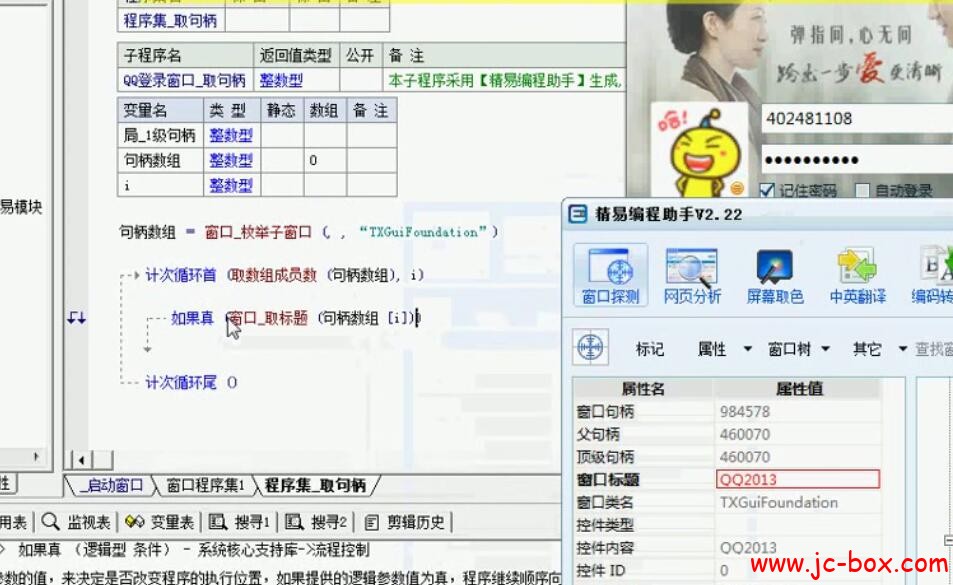Screen dimensions: 953x585
Task: Click the 控件 ID value 0
Action: (x=724, y=570)
